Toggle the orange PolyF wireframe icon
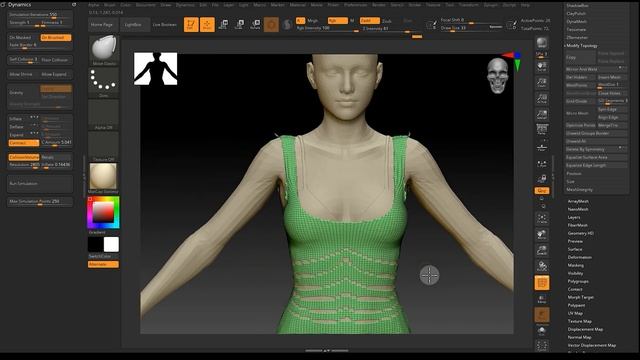This screenshot has height=360, width=640. tap(542, 283)
